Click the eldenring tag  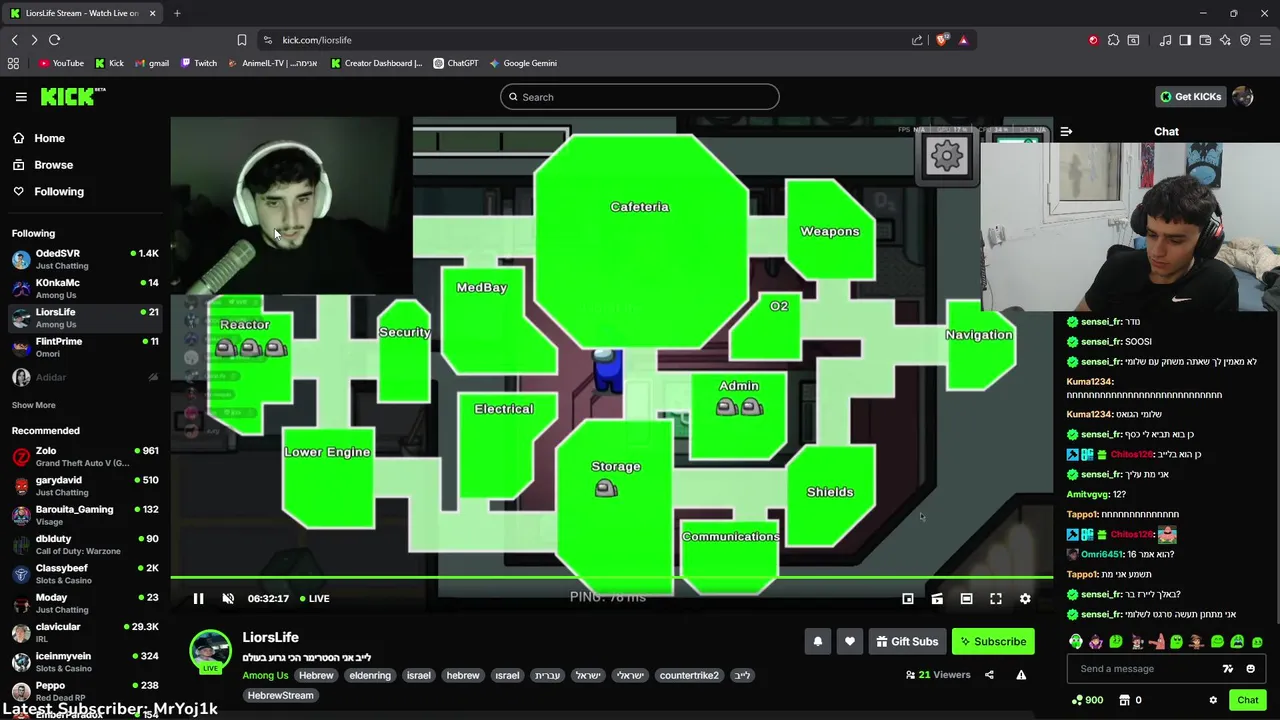tap(370, 675)
